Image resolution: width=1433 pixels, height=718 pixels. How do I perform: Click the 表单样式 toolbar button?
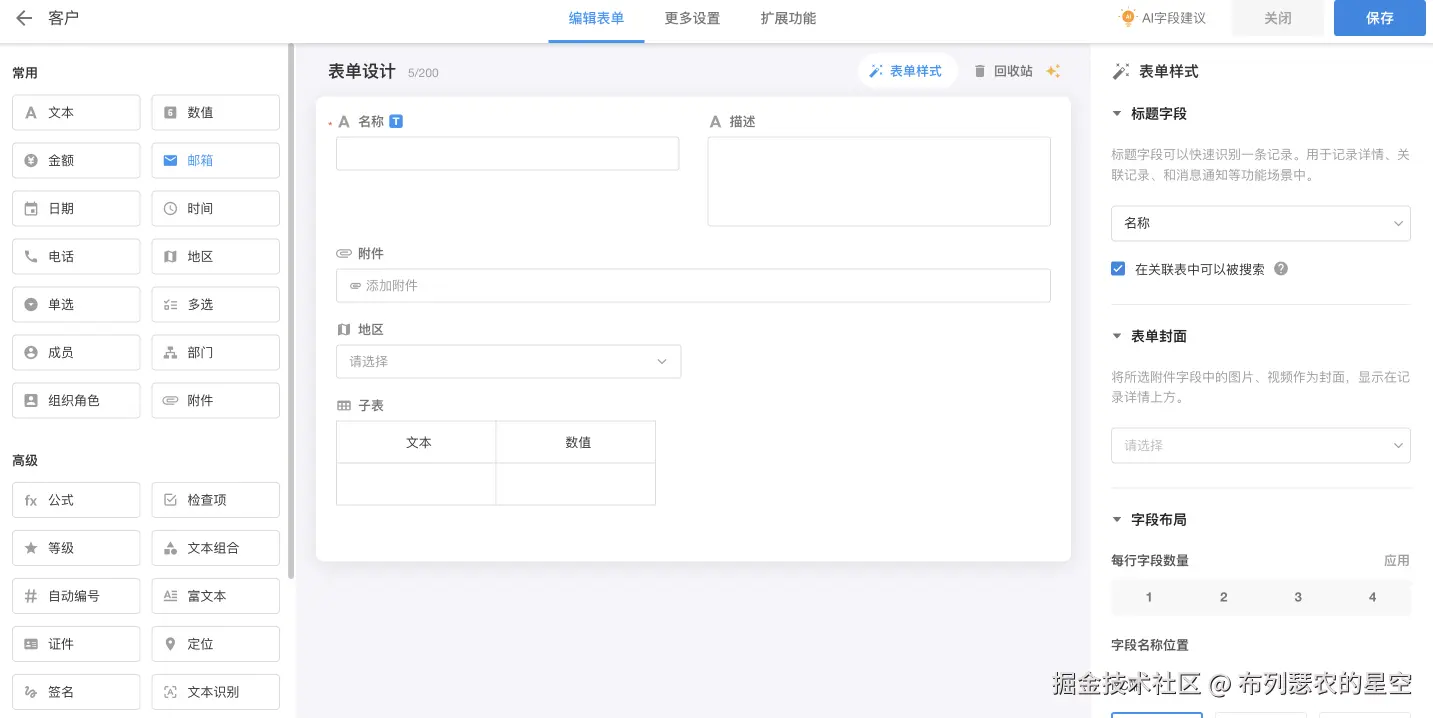[x=907, y=71]
